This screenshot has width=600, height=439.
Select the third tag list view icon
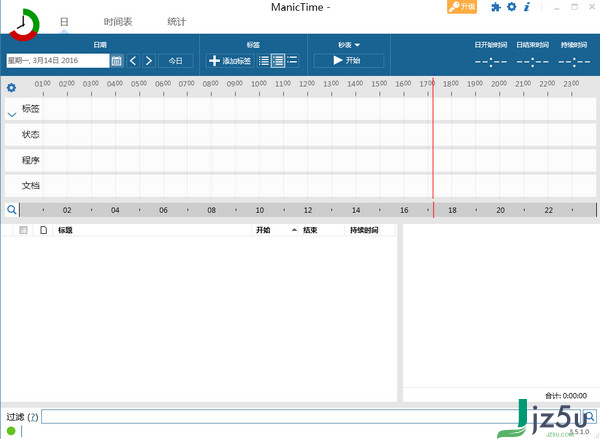pyautogui.click(x=292, y=60)
